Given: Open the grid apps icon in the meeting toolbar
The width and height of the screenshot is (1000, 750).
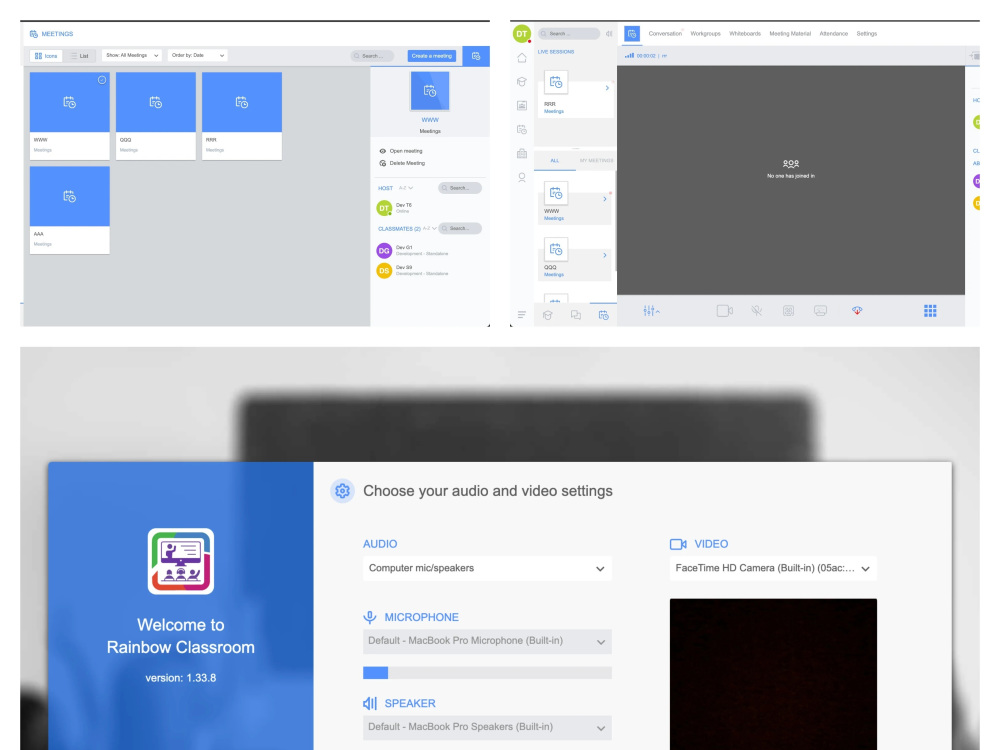Looking at the screenshot, I should click(x=930, y=311).
